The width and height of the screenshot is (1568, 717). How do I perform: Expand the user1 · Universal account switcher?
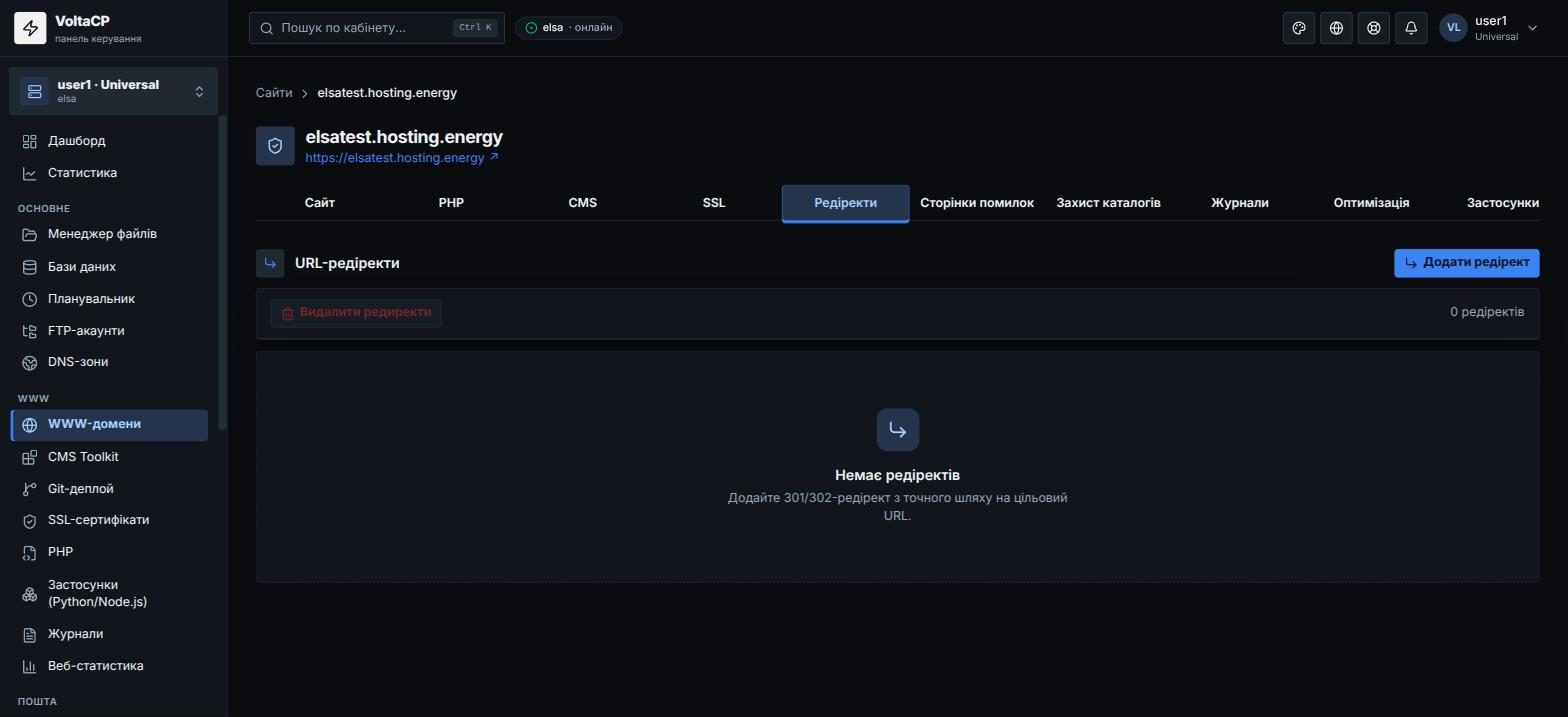click(113, 91)
